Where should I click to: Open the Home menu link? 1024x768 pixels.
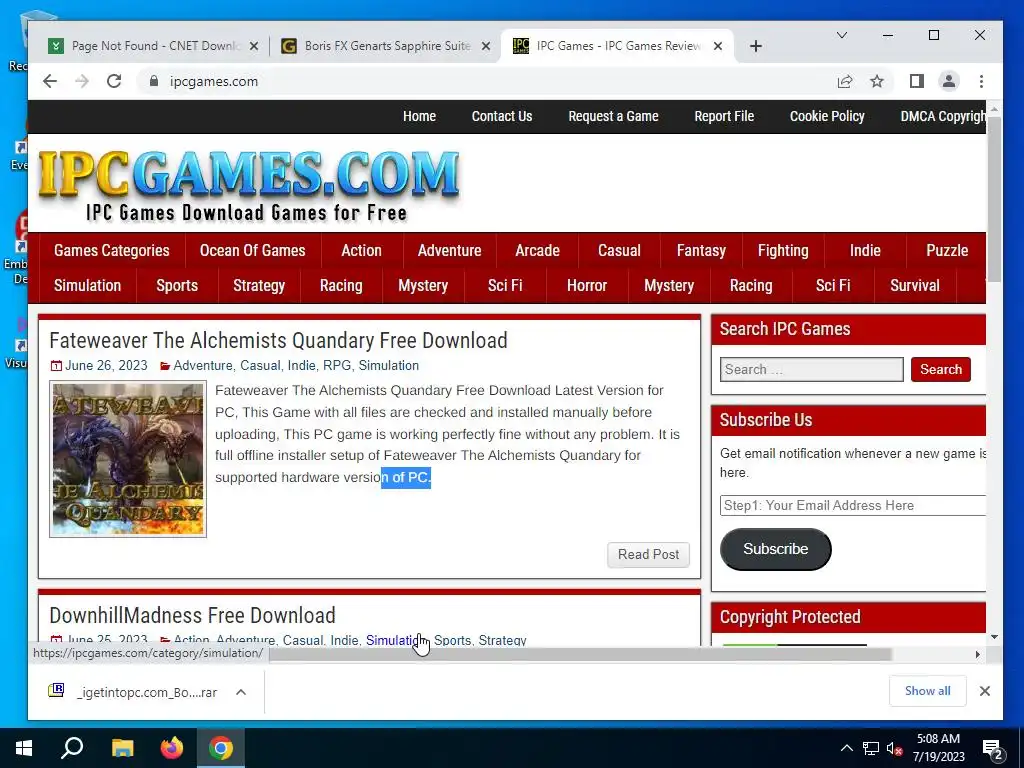point(419,116)
